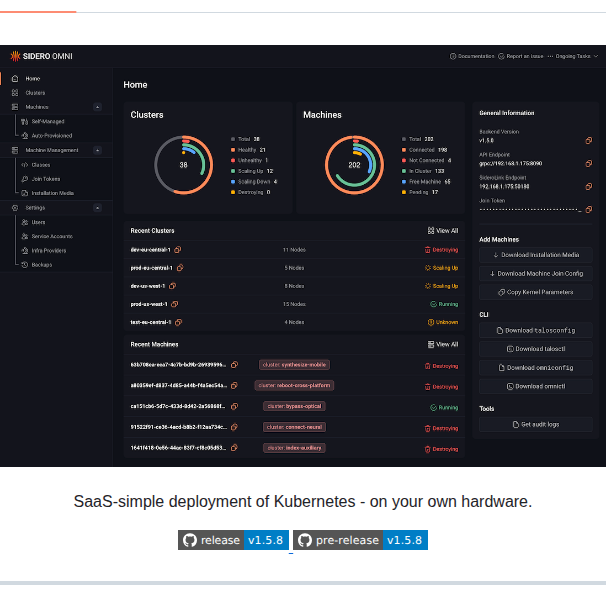The image size is (606, 606).
Task: Click the Running status of prod-us-west-1
Action: tap(444, 304)
